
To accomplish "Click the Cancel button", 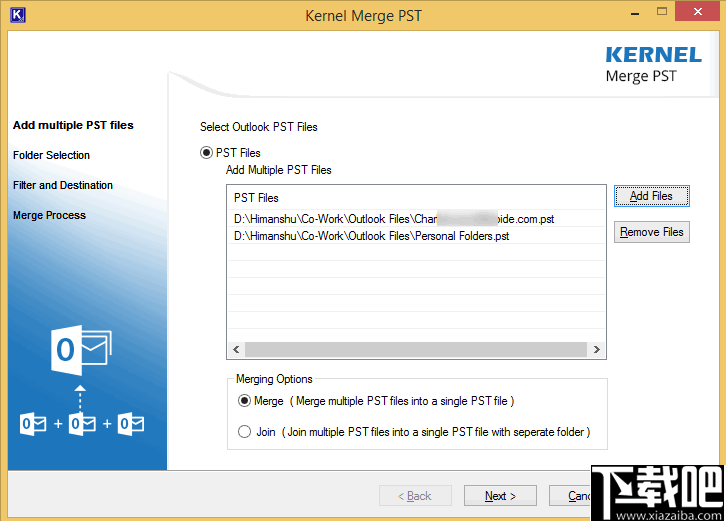I will 570,496.
